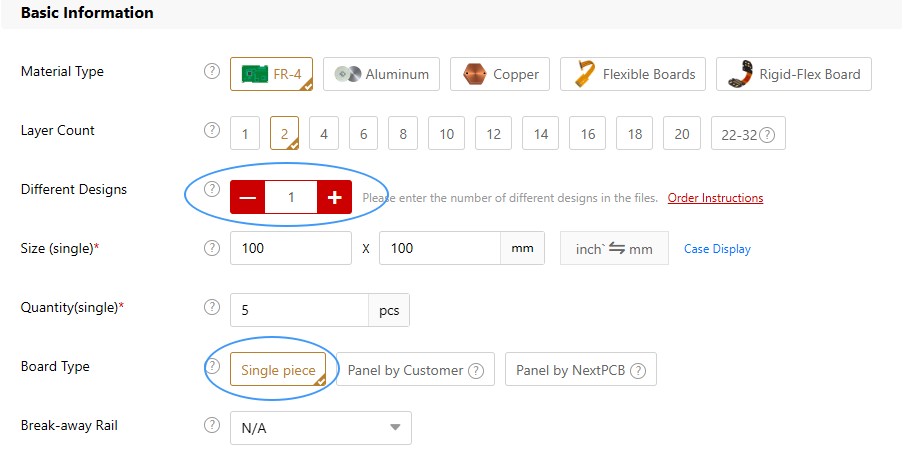Choose 4 layer count option
902x460 pixels.
(324, 133)
